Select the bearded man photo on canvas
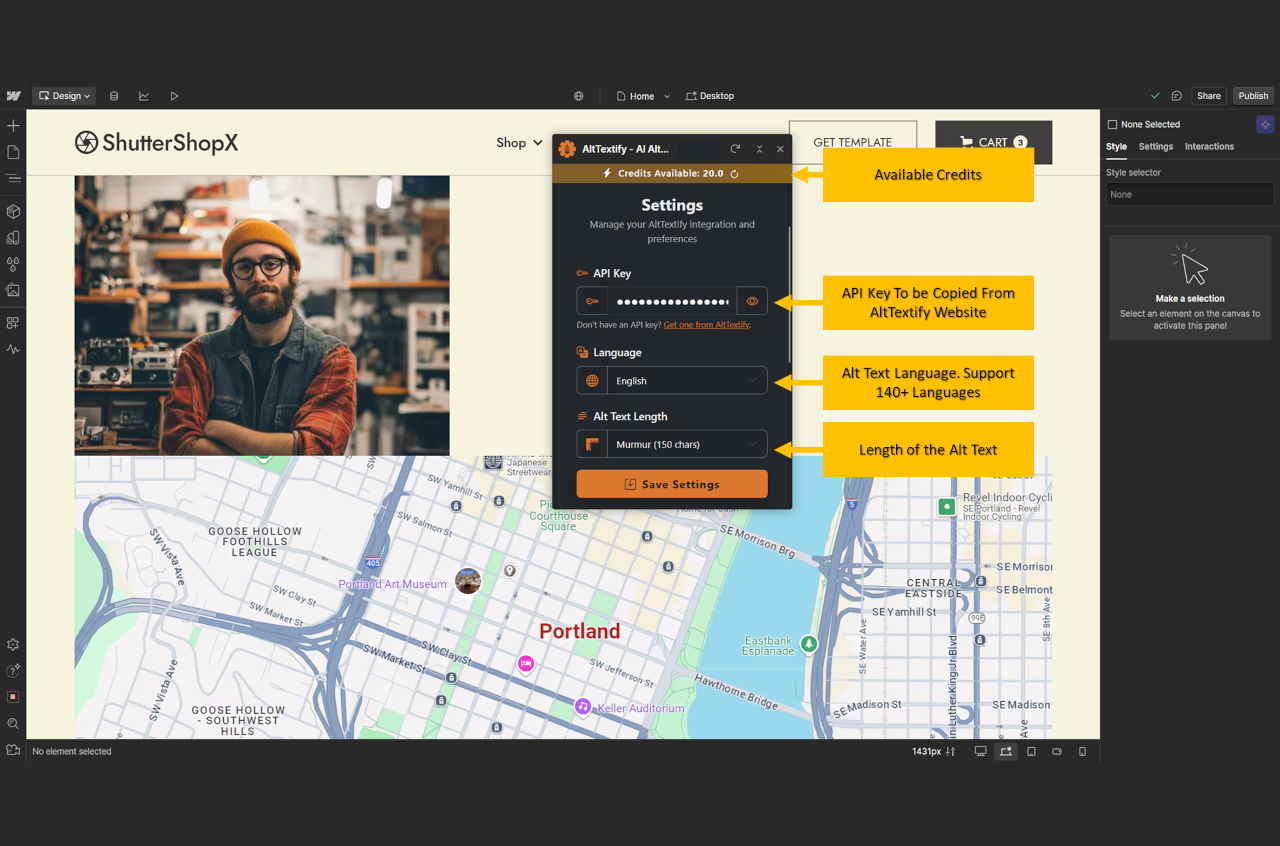Screen dimensions: 1280x846 click(x=262, y=315)
